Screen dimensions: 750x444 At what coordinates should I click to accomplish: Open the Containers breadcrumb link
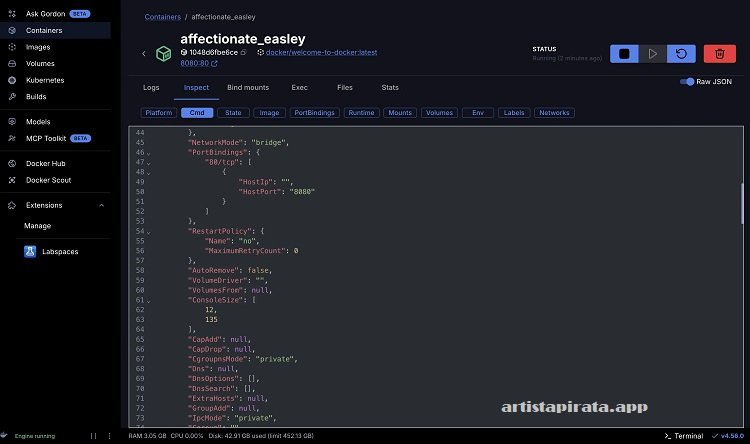pos(163,17)
